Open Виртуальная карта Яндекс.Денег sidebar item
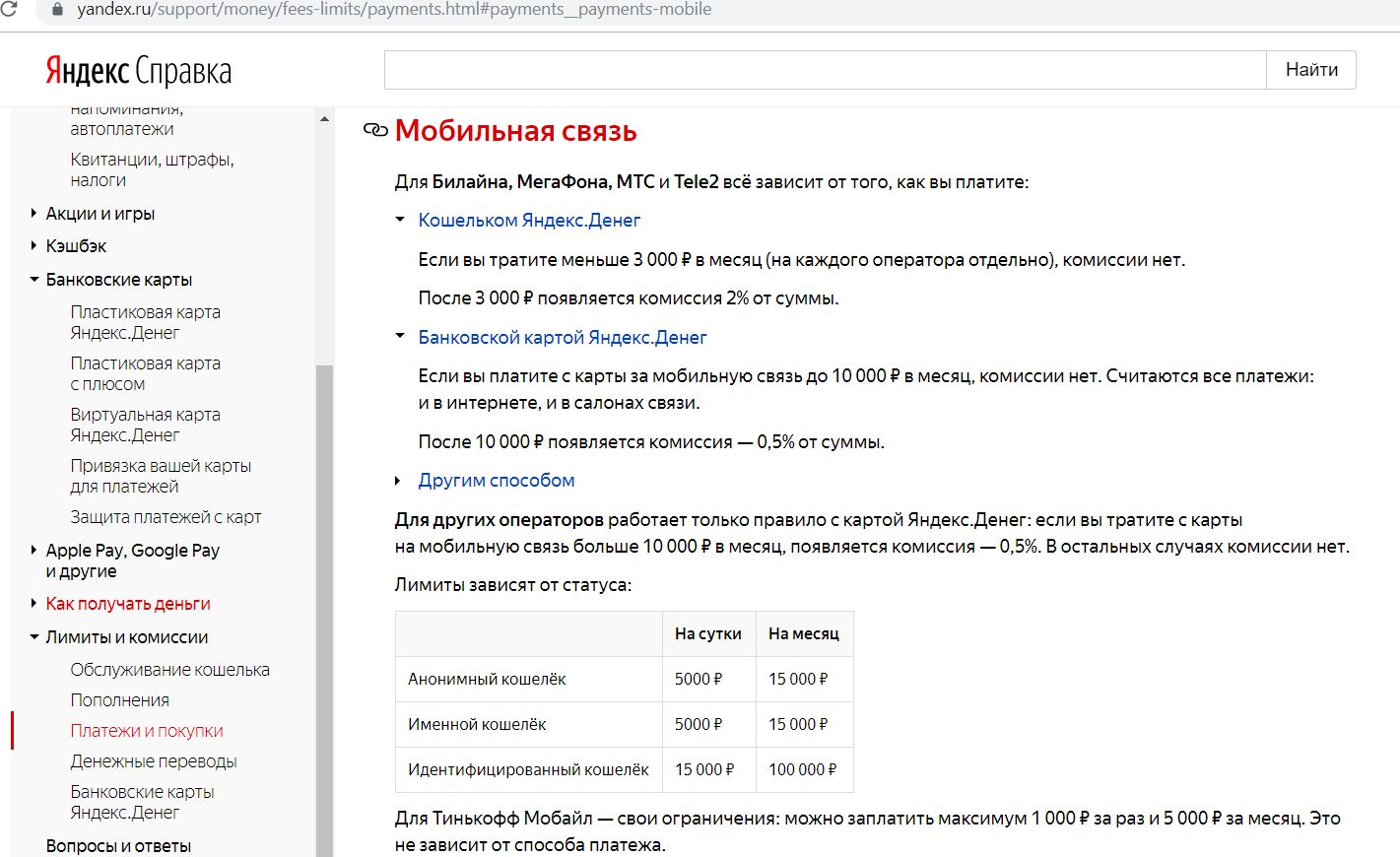 146,425
